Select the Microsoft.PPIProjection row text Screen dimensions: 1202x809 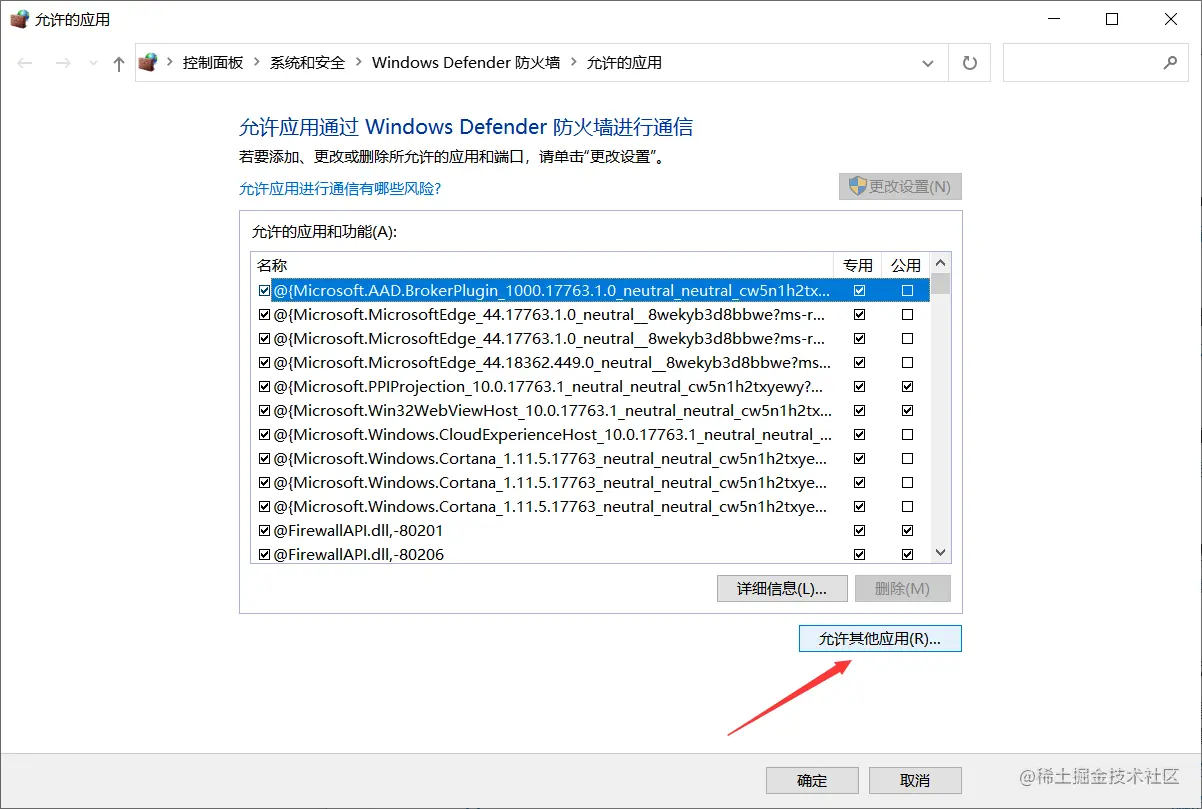548,386
